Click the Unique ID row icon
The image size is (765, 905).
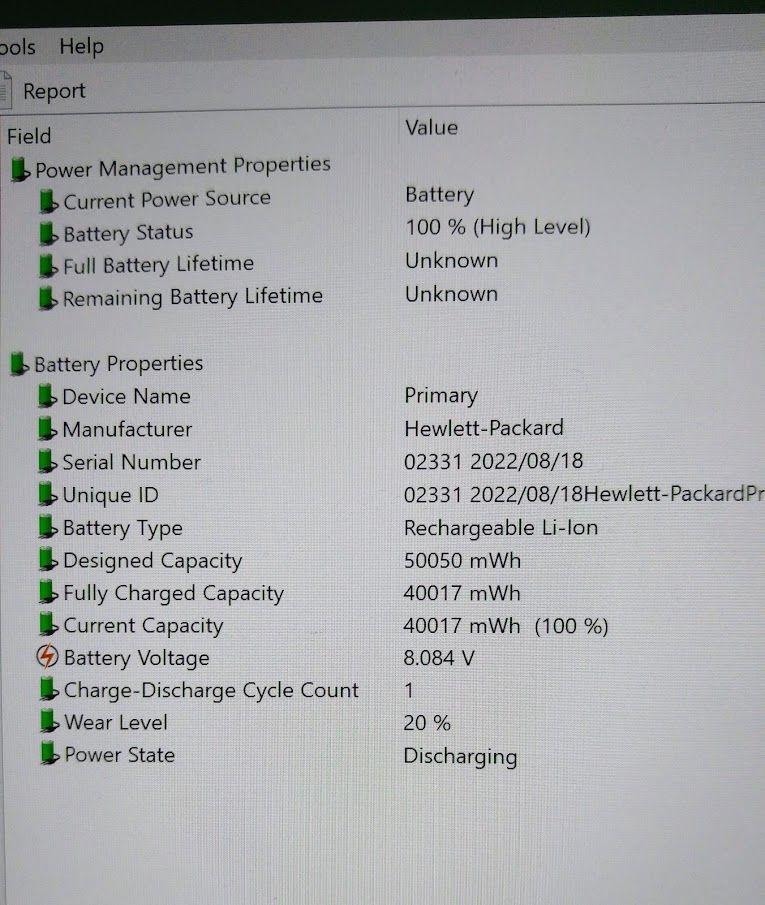coord(47,495)
